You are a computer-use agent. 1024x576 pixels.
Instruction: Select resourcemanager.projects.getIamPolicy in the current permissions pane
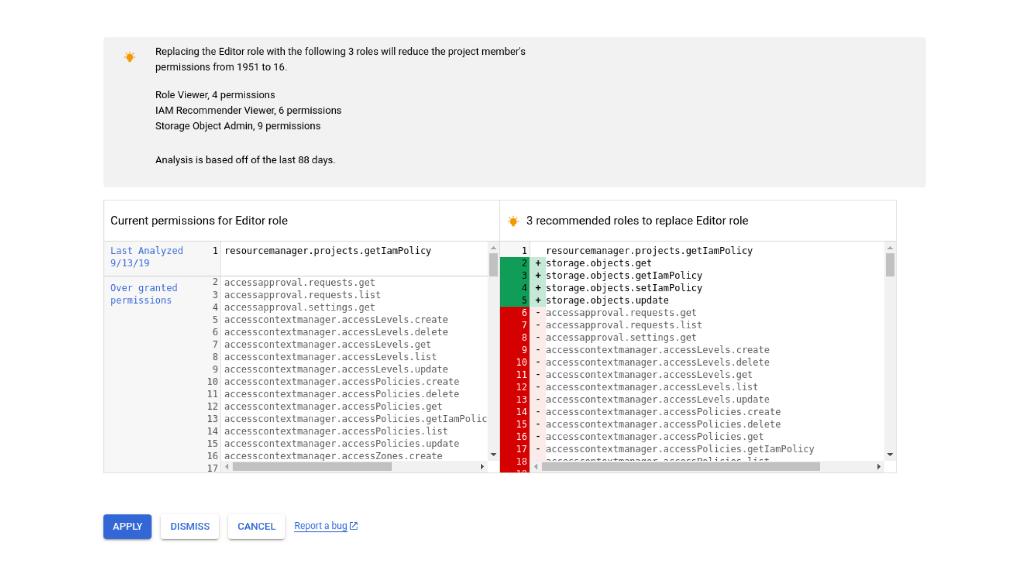[x=328, y=251]
